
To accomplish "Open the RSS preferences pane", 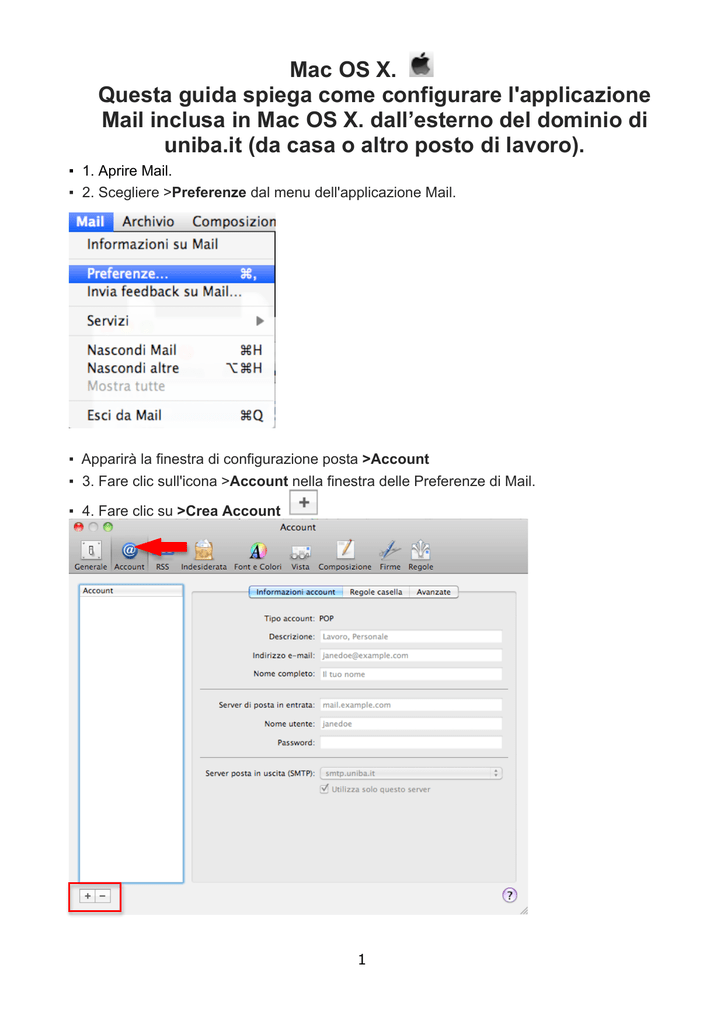I will (163, 556).
